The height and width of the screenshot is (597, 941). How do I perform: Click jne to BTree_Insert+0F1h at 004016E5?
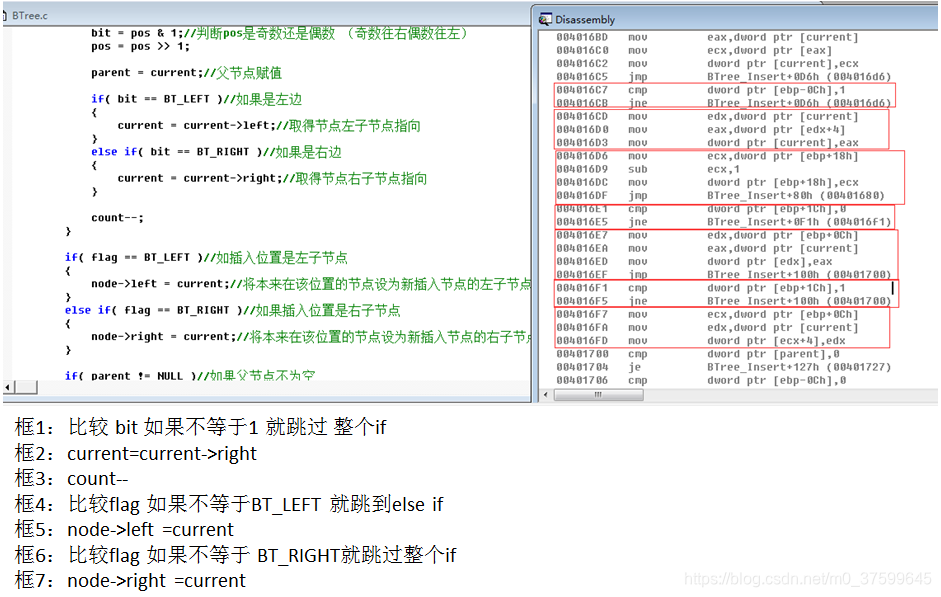(723, 222)
